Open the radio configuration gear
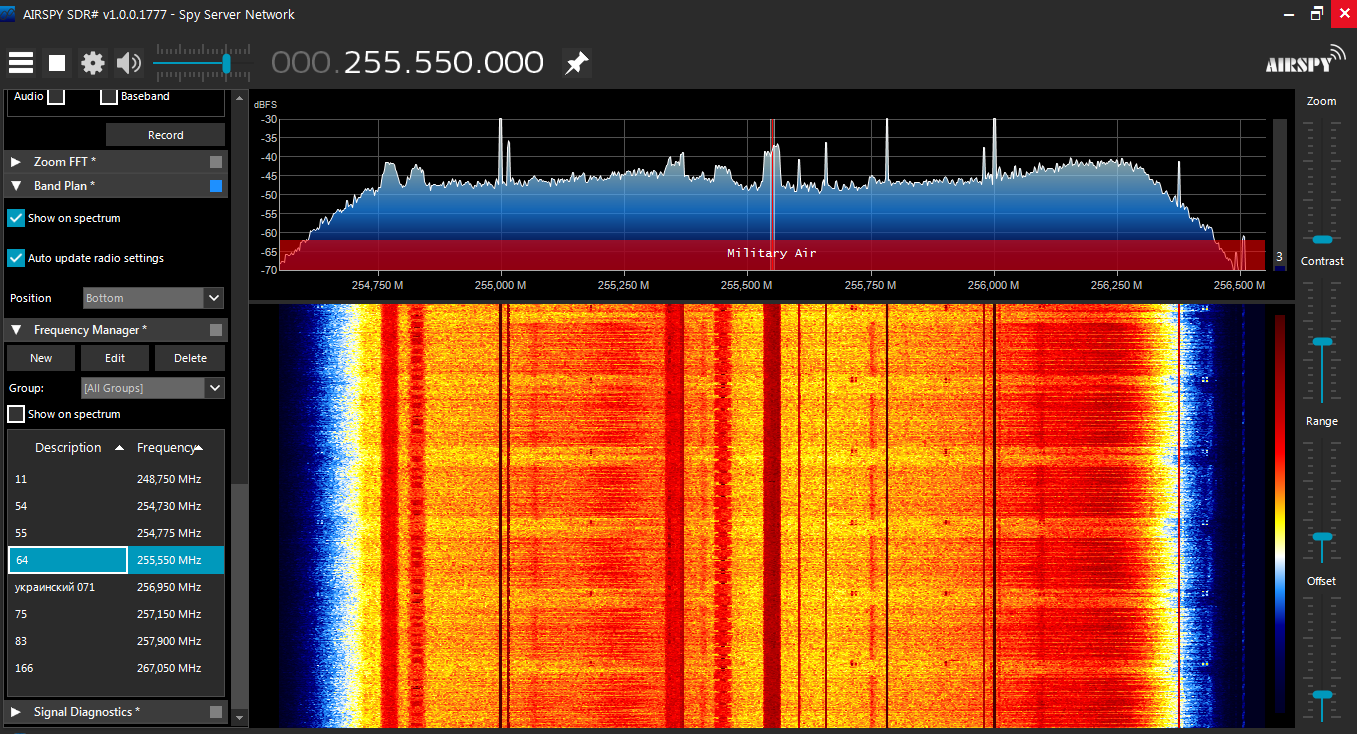The height and width of the screenshot is (734, 1357). 92,62
